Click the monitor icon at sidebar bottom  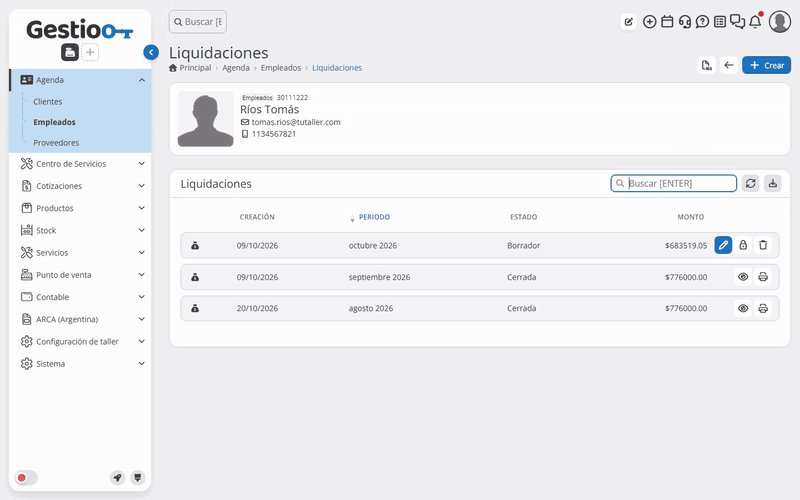click(x=137, y=478)
